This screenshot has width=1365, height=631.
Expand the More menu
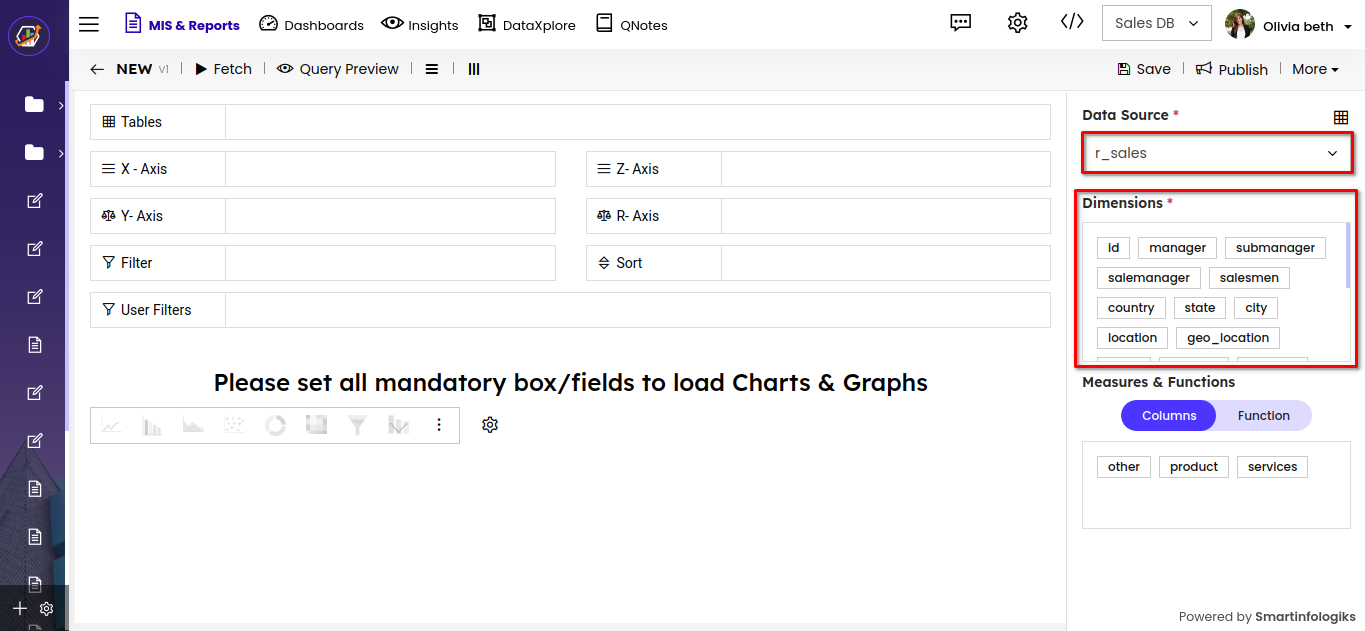click(x=1315, y=69)
